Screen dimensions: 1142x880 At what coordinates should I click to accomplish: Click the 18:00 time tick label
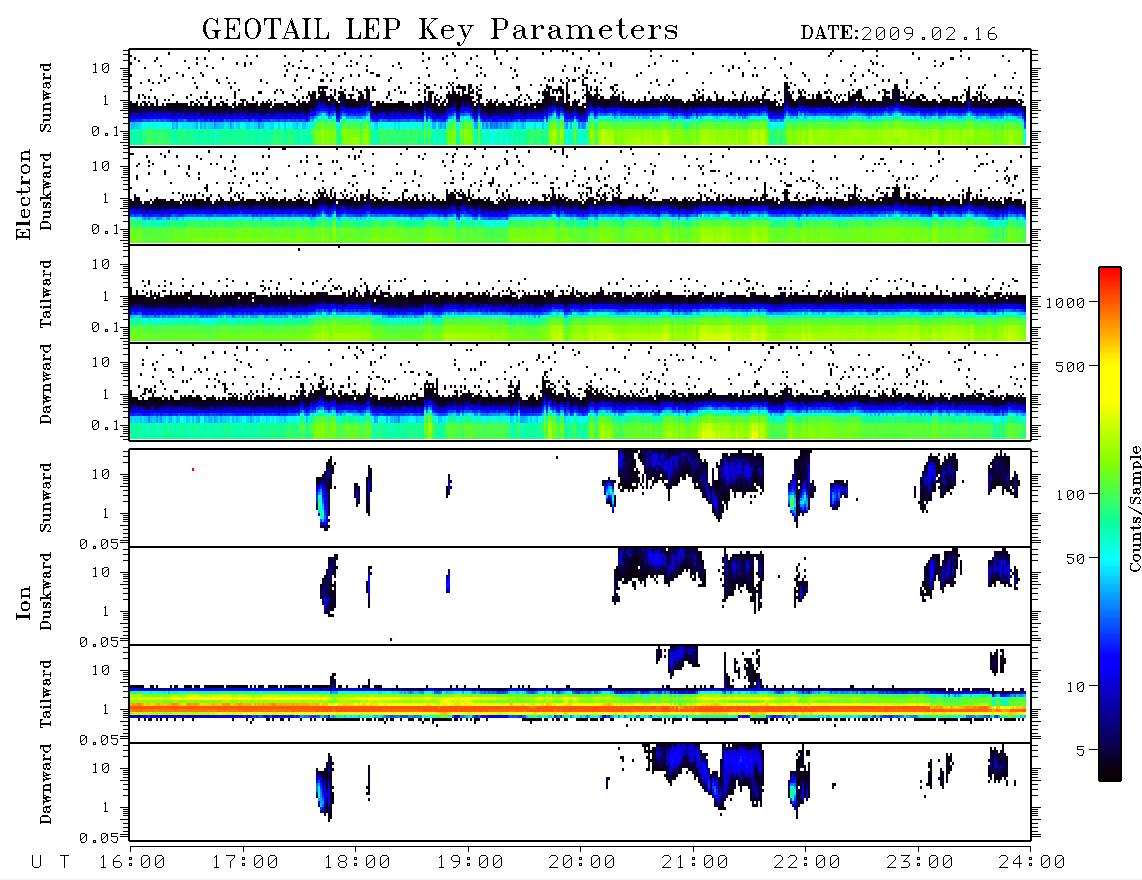pyautogui.click(x=357, y=863)
